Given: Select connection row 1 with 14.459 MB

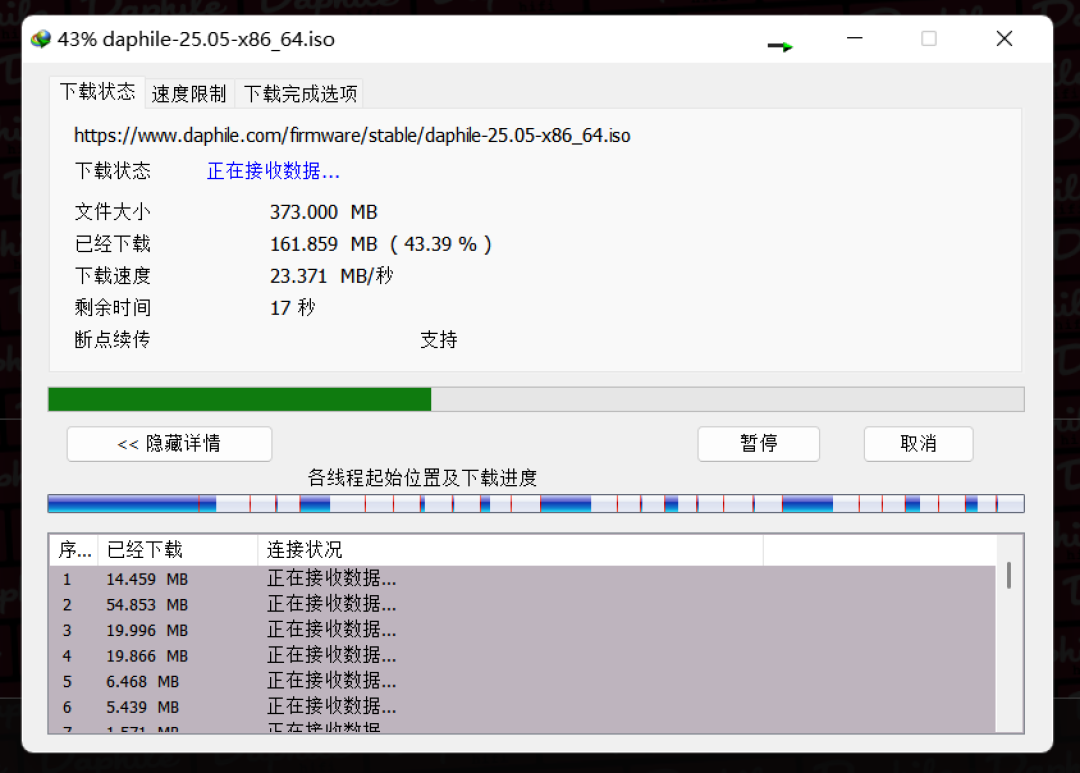Looking at the screenshot, I should tap(522, 579).
